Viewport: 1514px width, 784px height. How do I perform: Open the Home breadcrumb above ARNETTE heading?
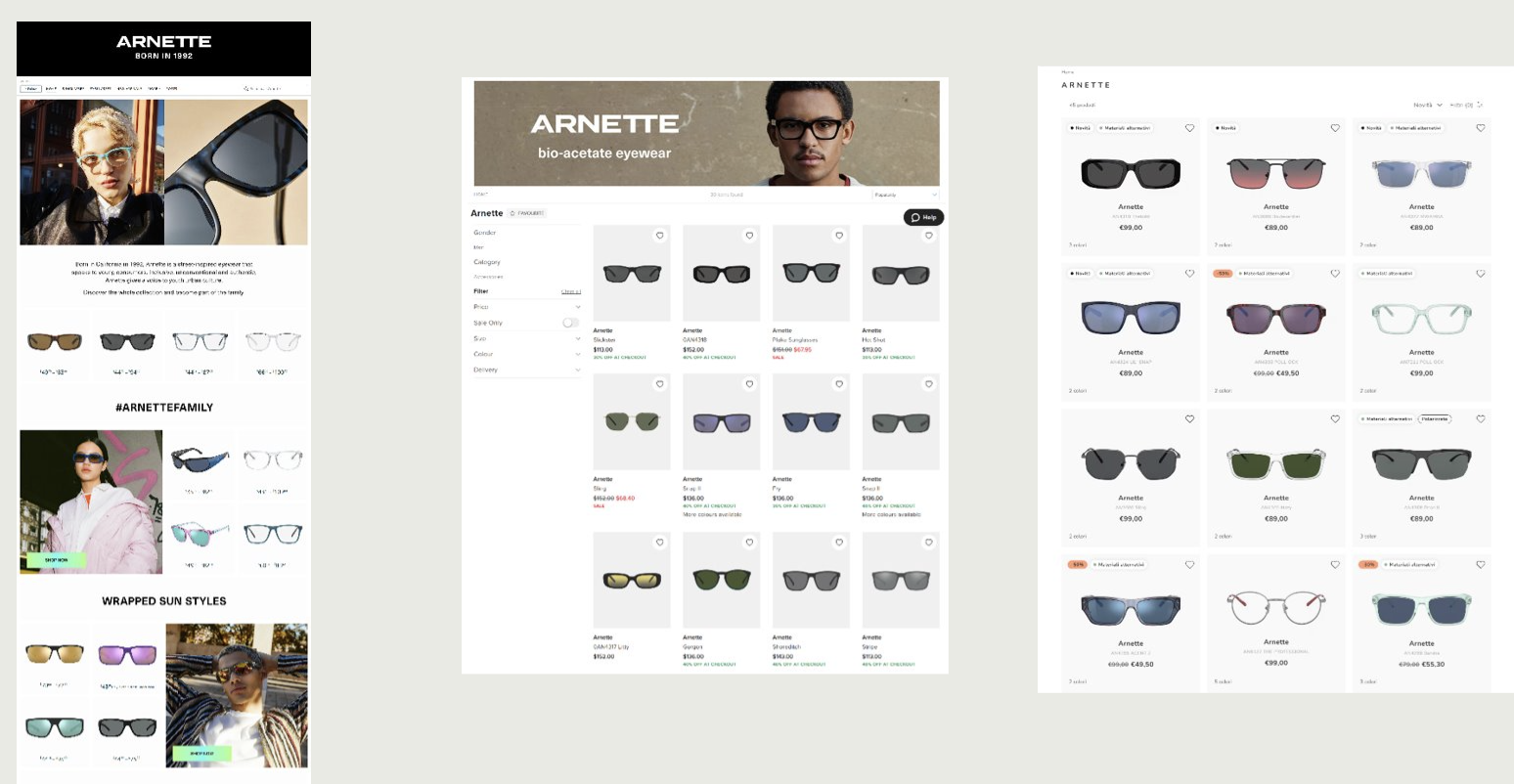tap(1067, 72)
